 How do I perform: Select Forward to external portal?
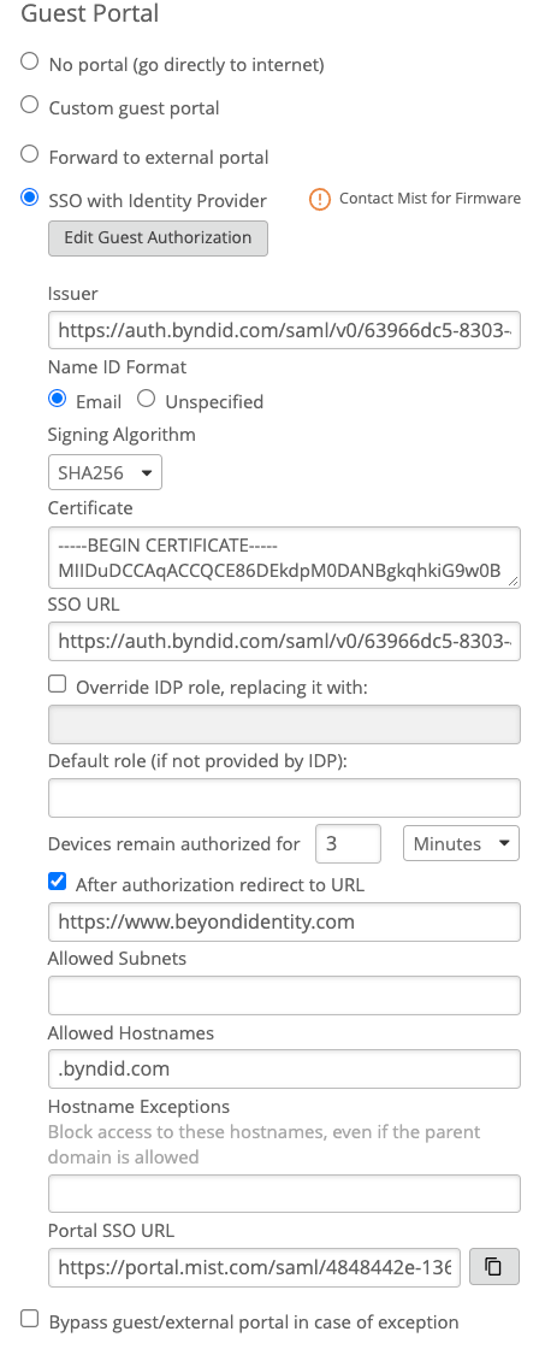[x=30, y=155]
